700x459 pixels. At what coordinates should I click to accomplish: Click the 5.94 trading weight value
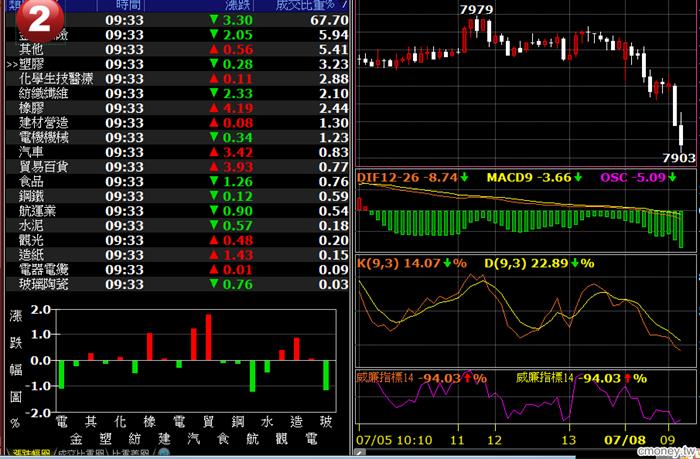click(333, 35)
